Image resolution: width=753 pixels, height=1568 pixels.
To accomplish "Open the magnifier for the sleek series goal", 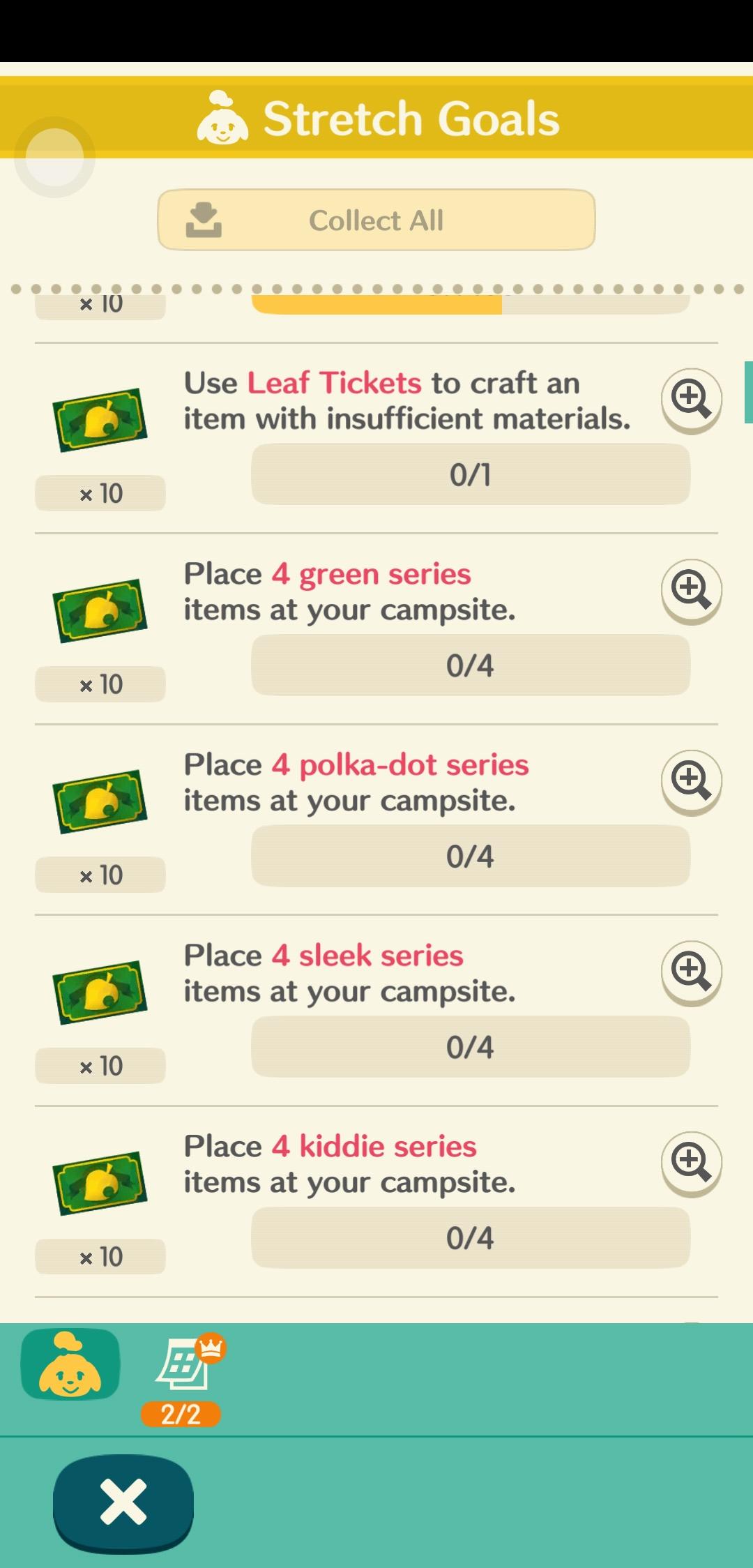I will point(691,972).
